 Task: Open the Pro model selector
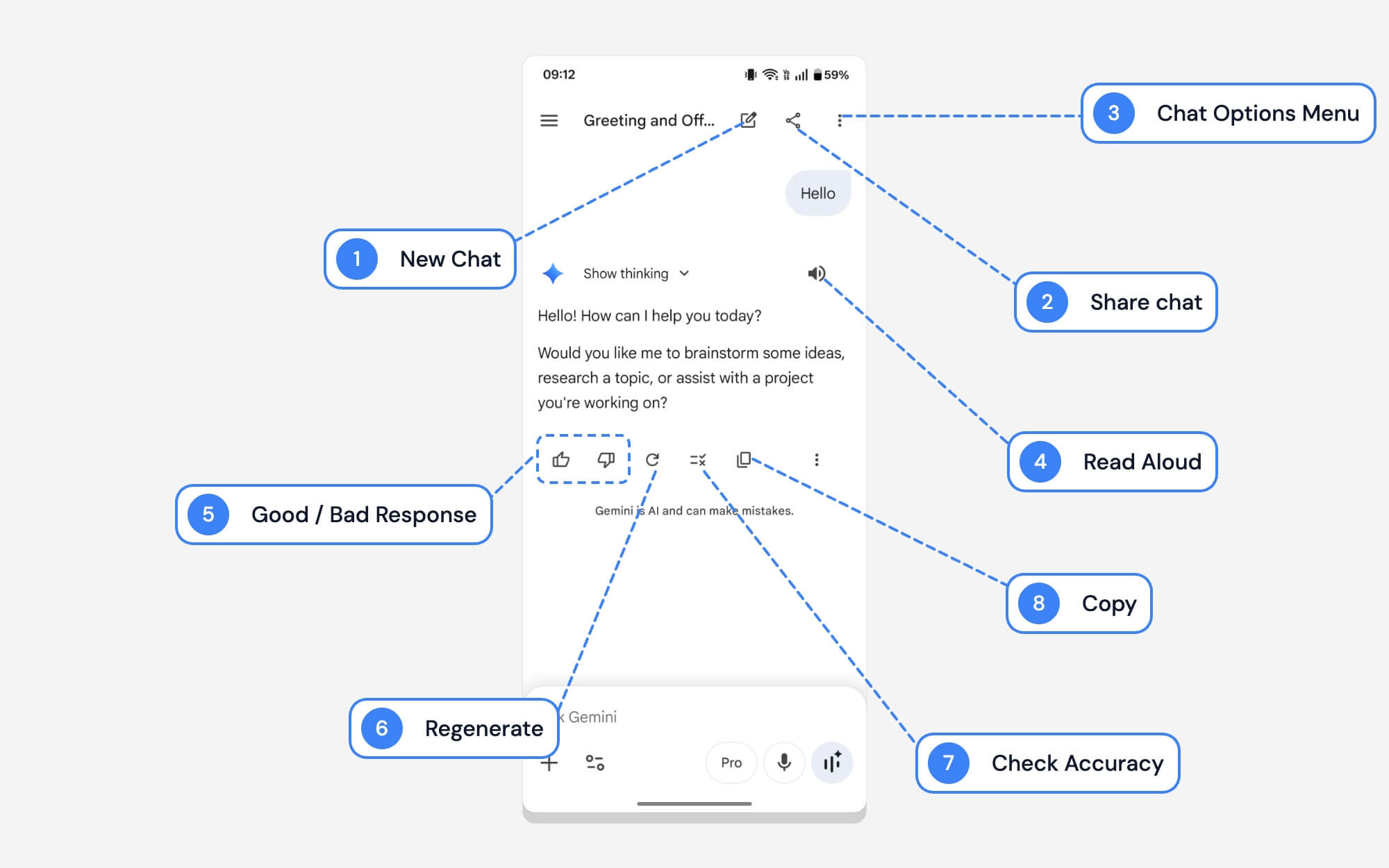[x=731, y=762]
